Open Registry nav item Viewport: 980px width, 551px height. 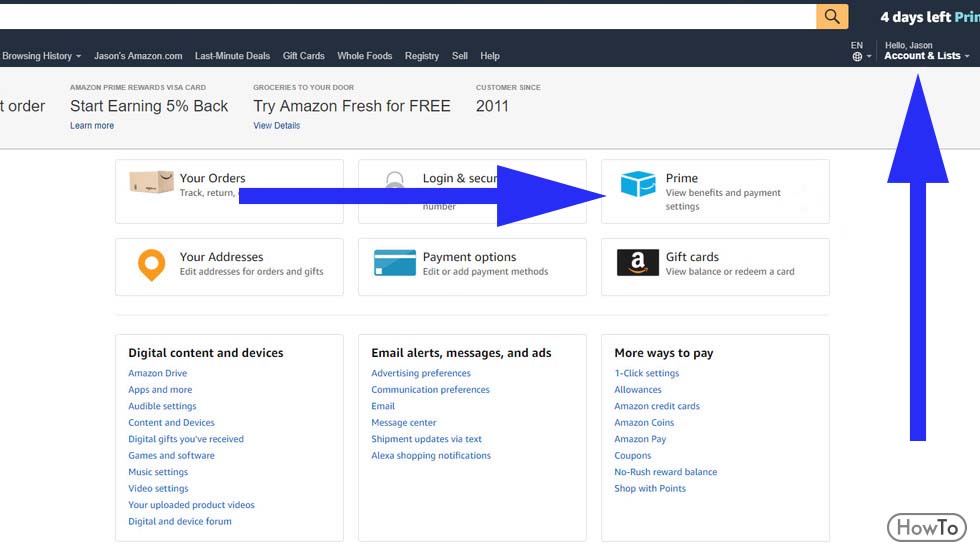(x=422, y=56)
